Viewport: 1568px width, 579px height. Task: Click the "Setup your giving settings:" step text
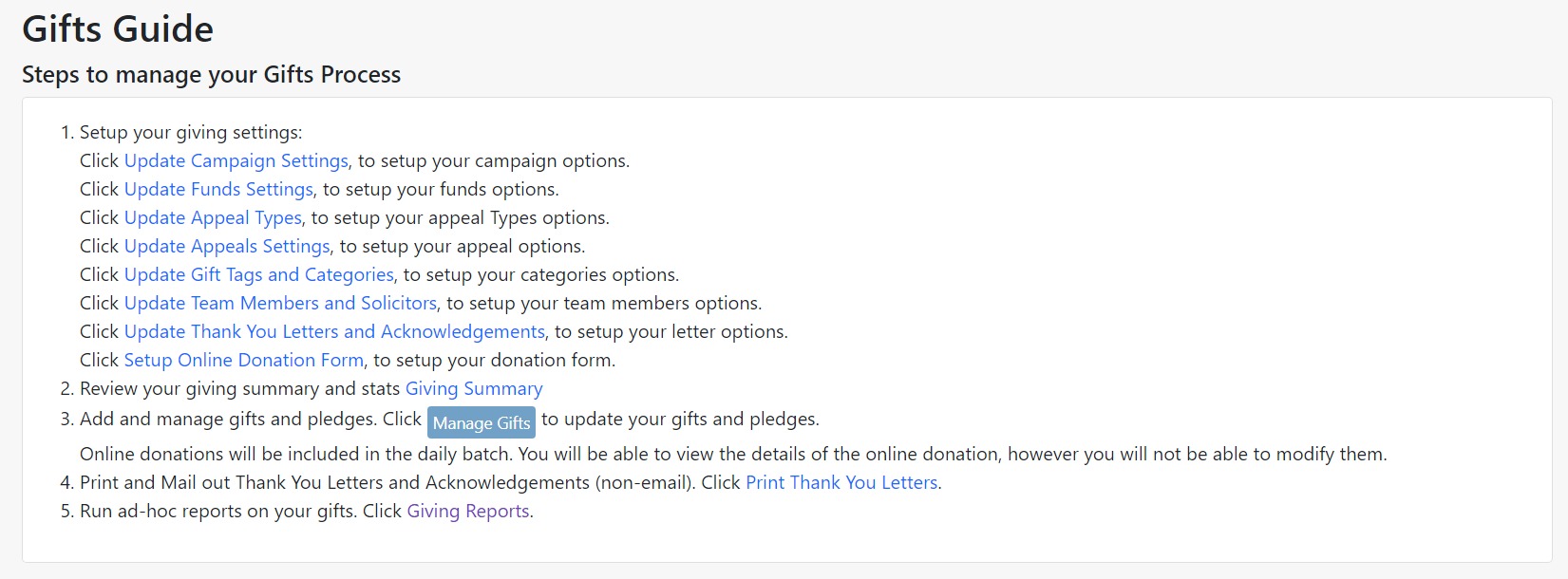pyautogui.click(x=191, y=133)
